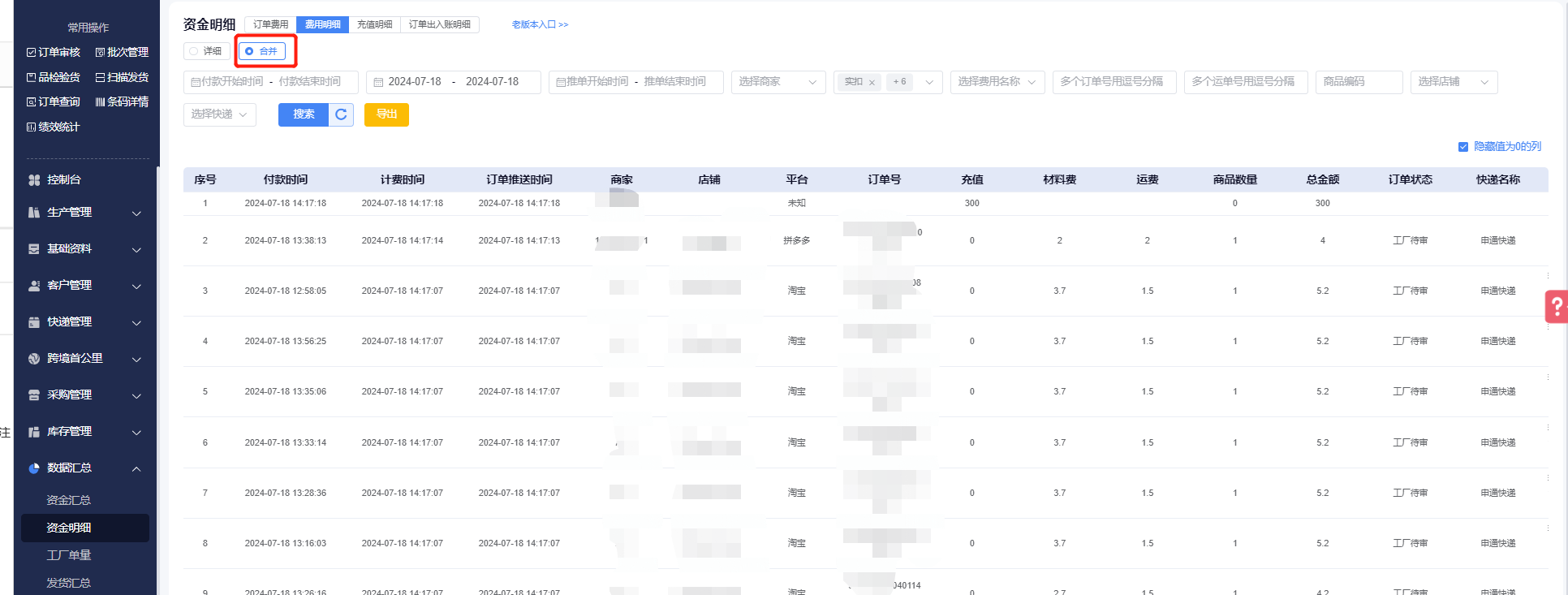Switch to the 订单出入账明细 tab
1568x595 pixels.
click(439, 24)
